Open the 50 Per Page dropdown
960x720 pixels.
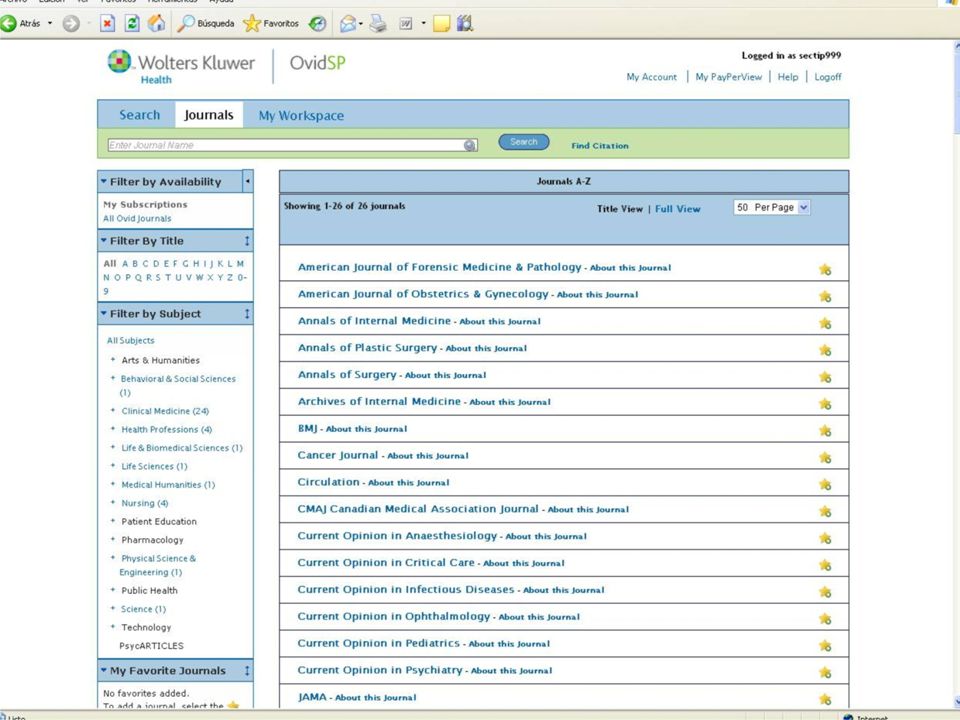coord(771,208)
